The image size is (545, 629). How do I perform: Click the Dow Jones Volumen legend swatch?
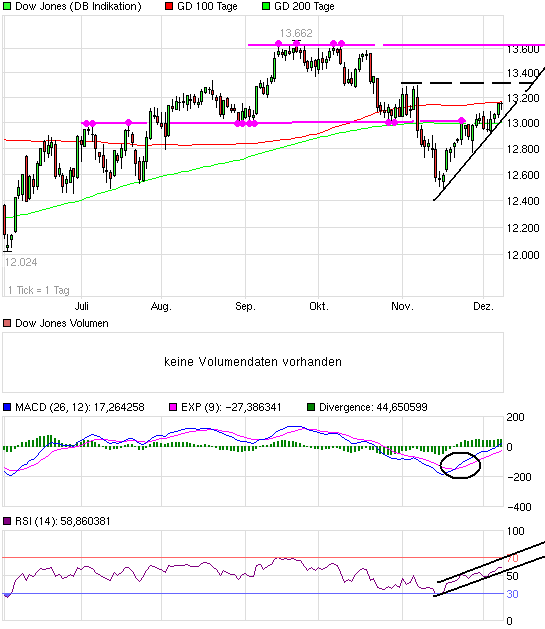tap(7, 323)
